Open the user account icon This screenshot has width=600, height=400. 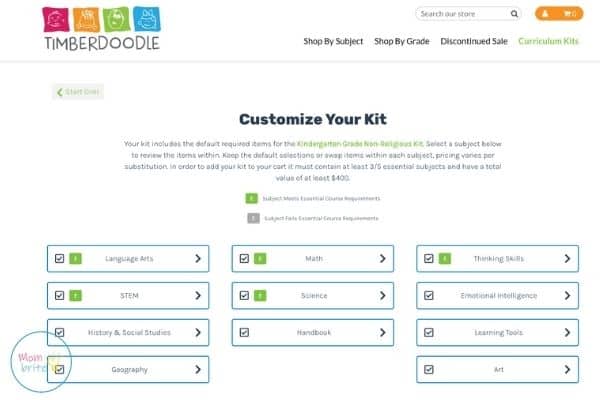tap(545, 14)
